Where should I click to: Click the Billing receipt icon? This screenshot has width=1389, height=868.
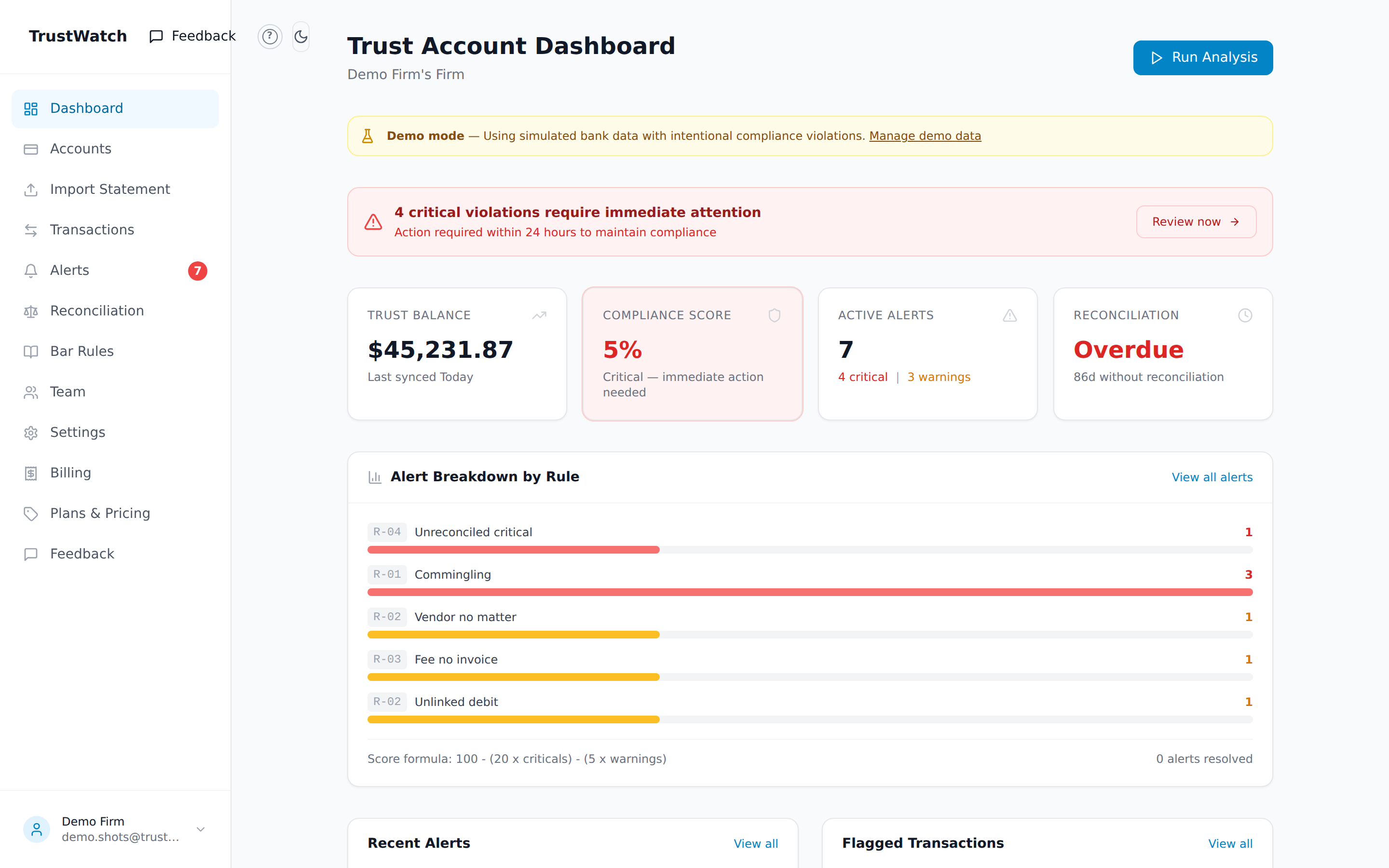pos(31,473)
